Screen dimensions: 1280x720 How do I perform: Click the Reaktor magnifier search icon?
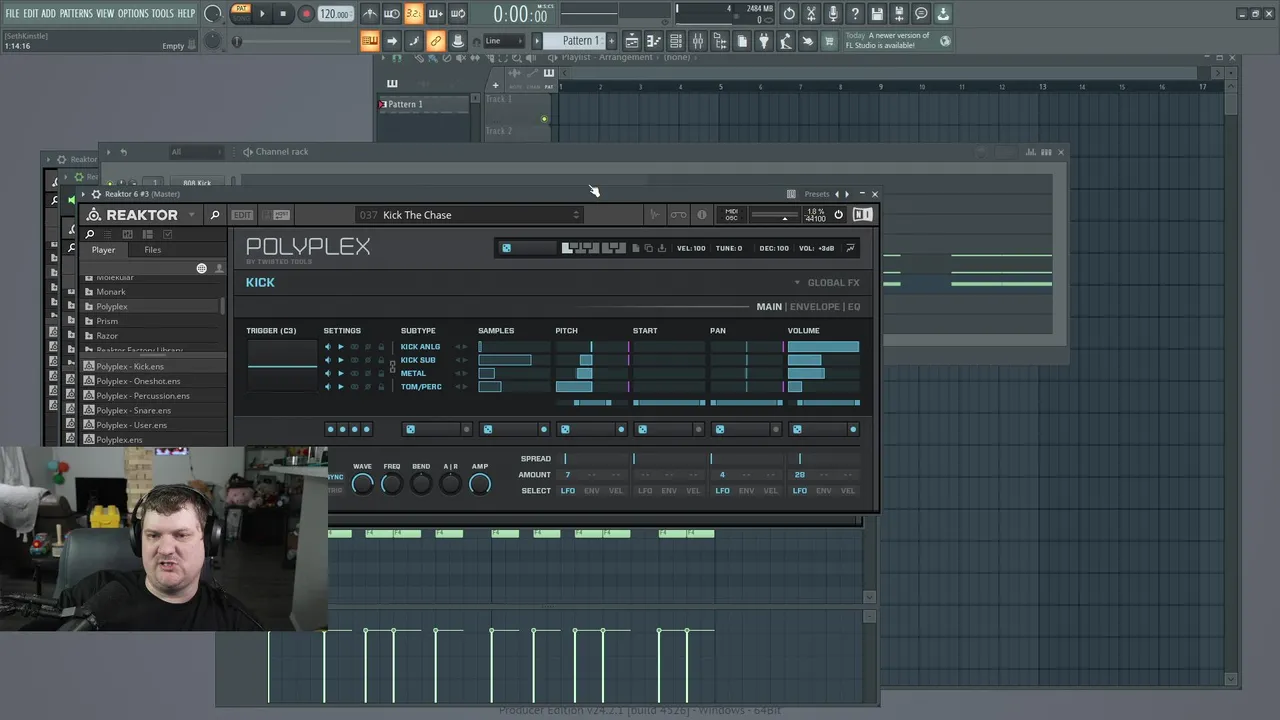point(214,215)
